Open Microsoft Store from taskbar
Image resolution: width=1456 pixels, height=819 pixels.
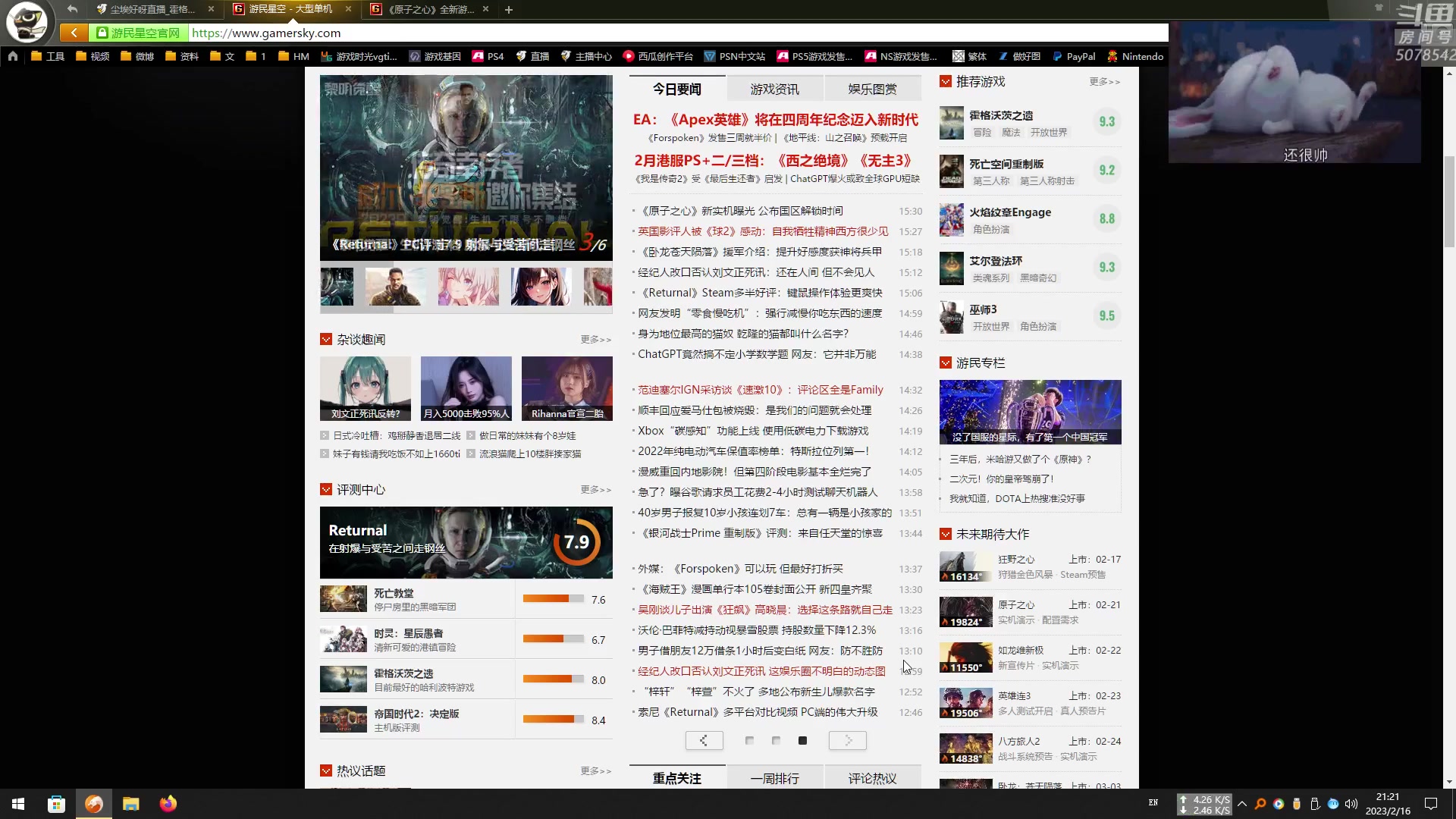pyautogui.click(x=56, y=804)
